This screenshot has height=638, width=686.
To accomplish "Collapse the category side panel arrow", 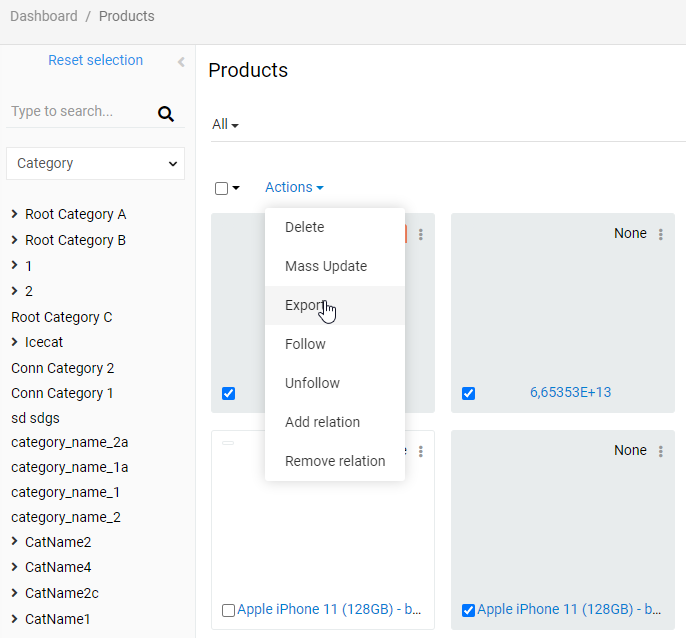I will [181, 62].
